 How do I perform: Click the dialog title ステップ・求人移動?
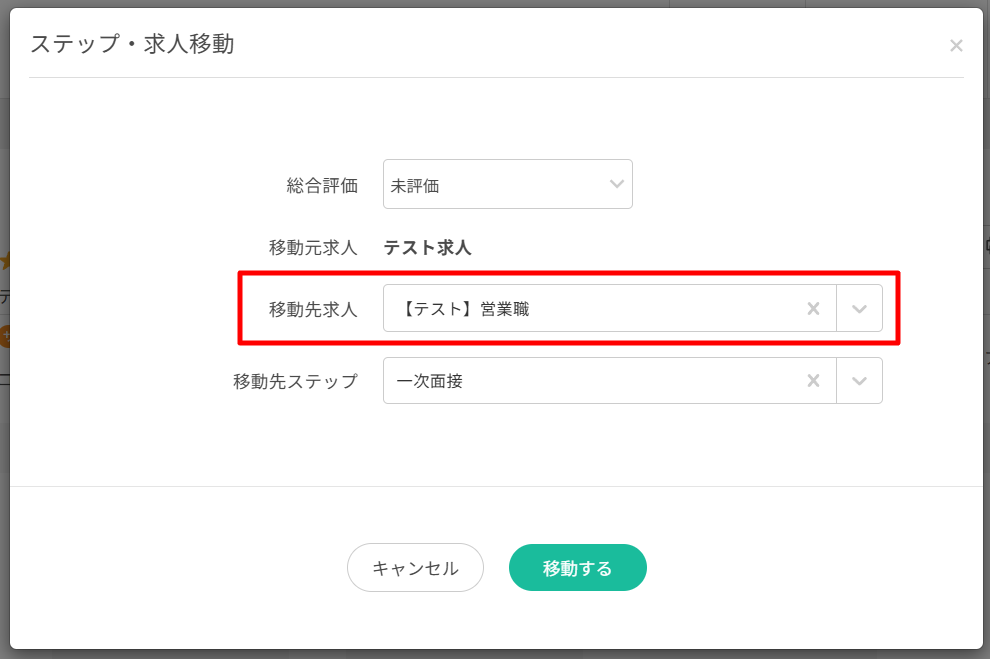[x=132, y=44]
